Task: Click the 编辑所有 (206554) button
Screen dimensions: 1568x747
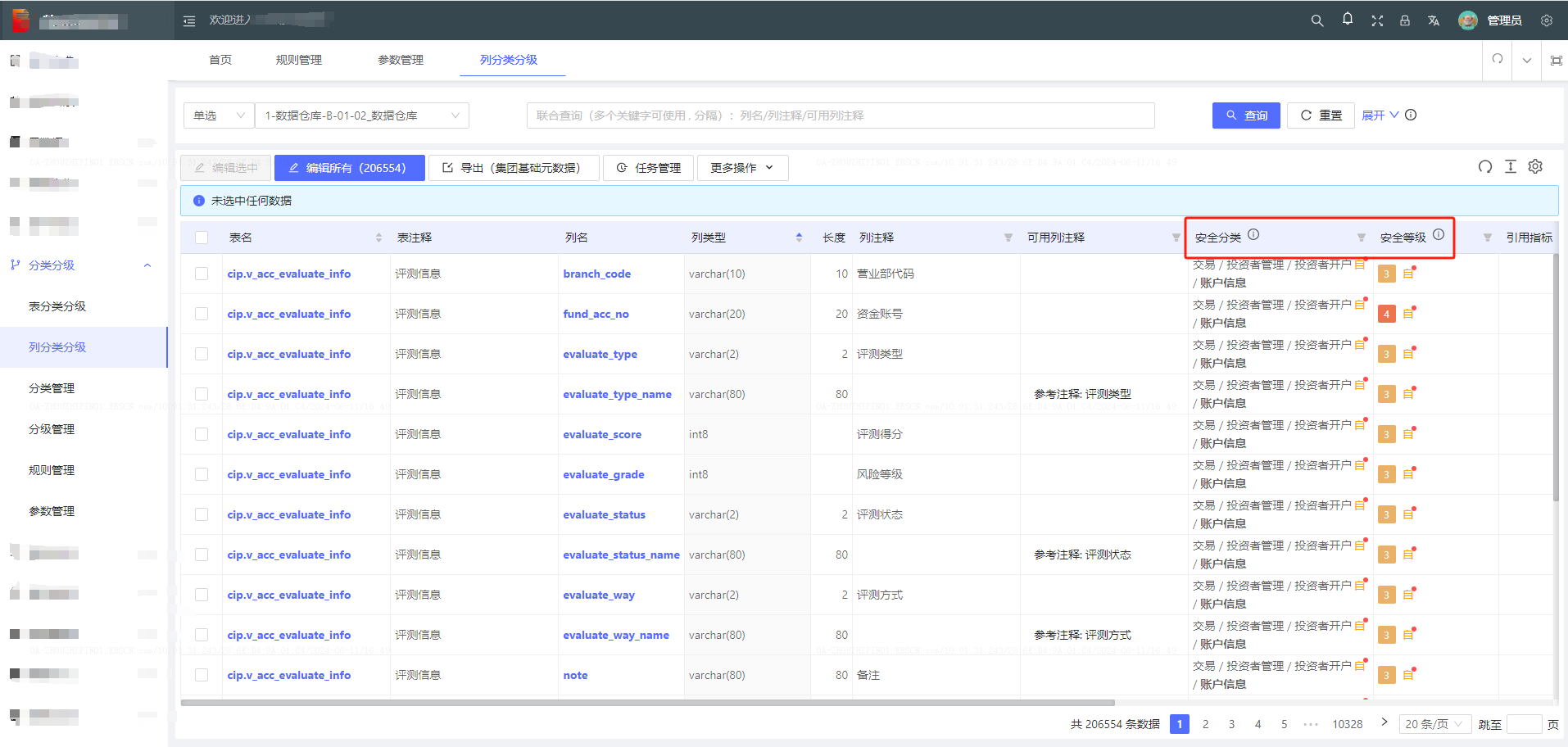Action: click(350, 168)
